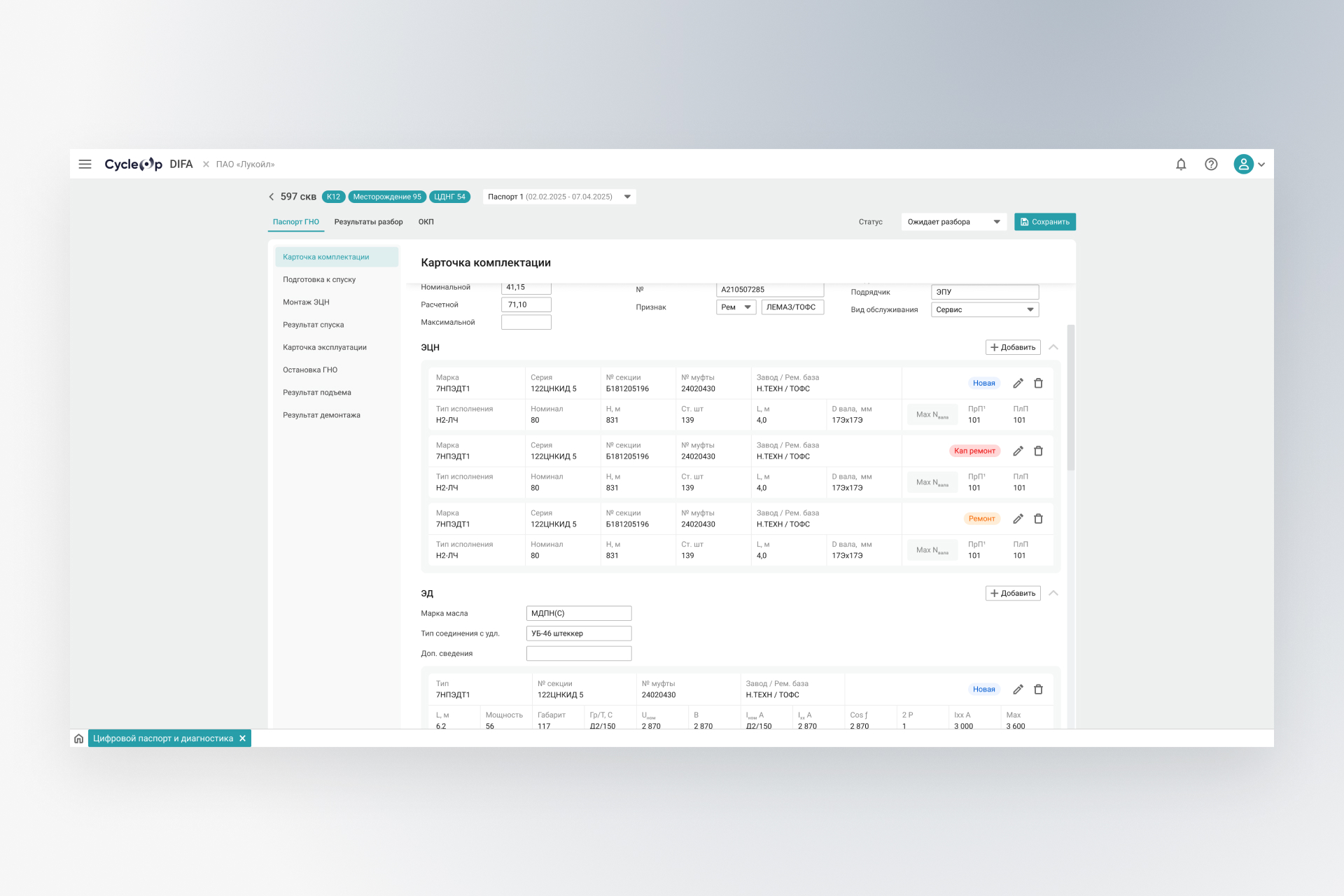Click the user profile avatar icon

pos(1243,164)
